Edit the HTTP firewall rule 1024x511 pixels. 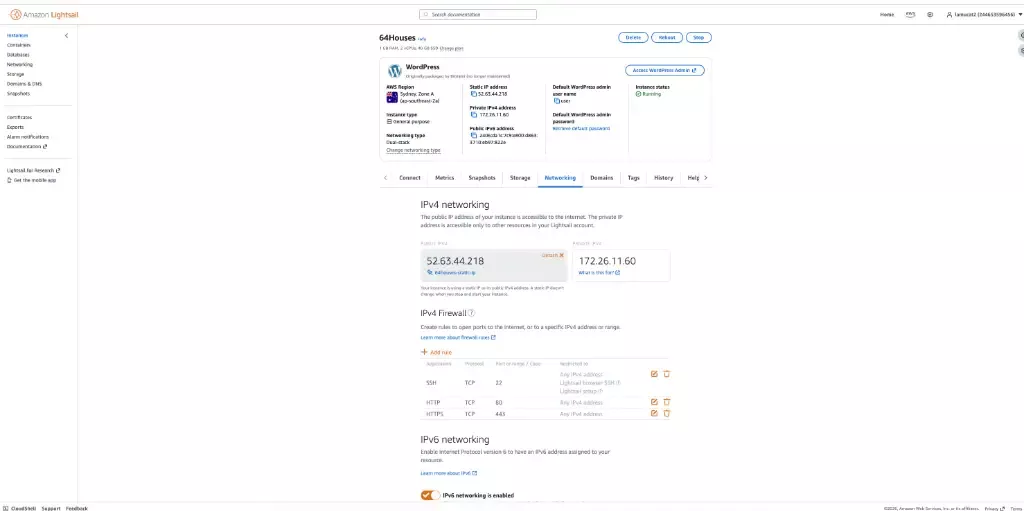click(x=654, y=402)
